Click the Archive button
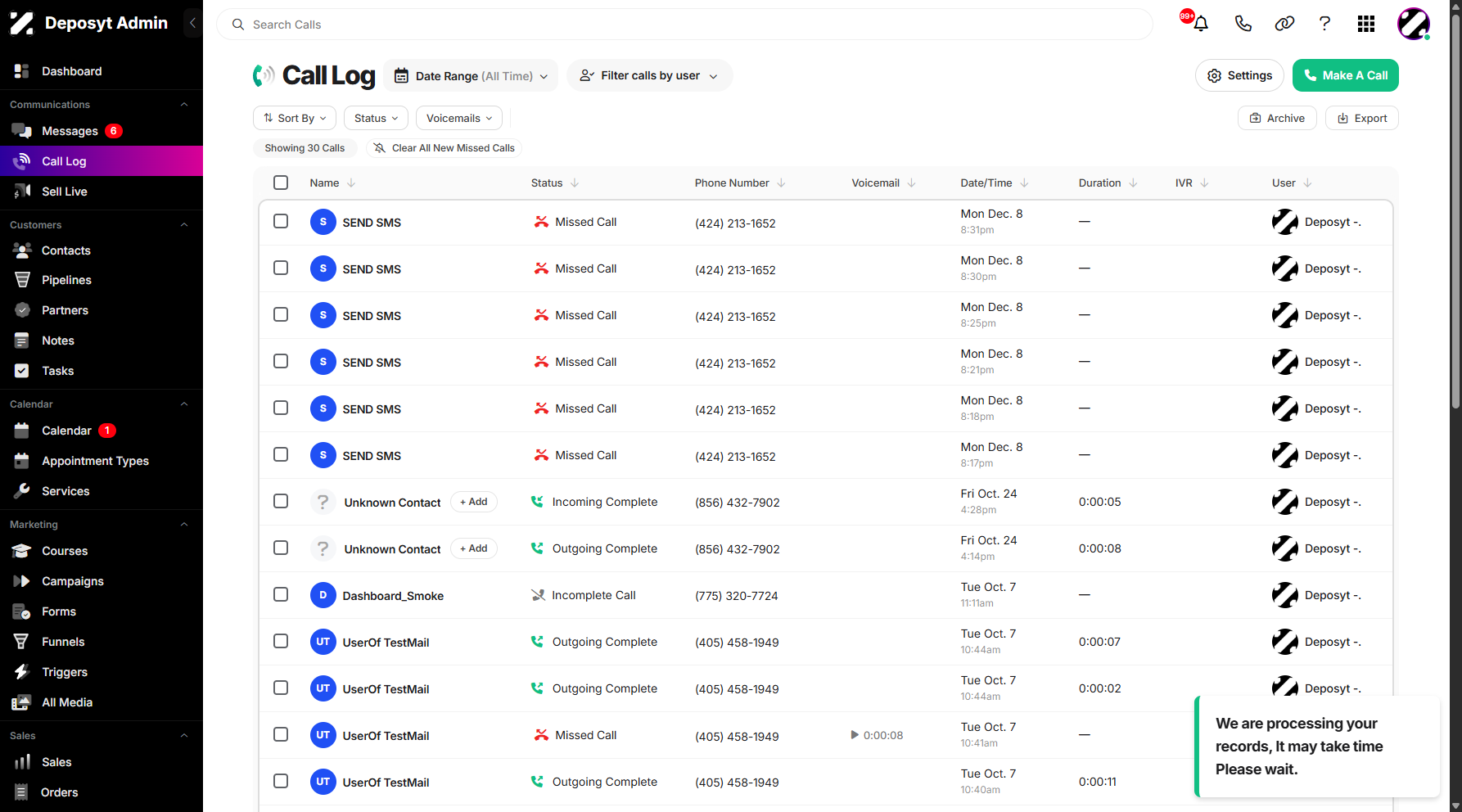Image resolution: width=1462 pixels, height=812 pixels. tap(1277, 118)
